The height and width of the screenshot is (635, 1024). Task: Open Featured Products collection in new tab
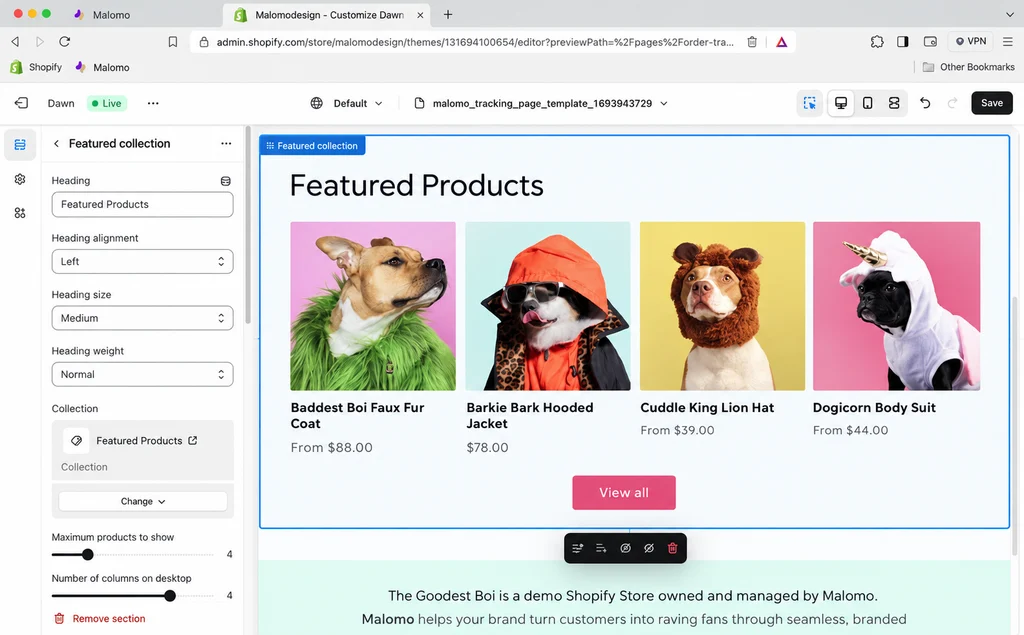coord(193,440)
